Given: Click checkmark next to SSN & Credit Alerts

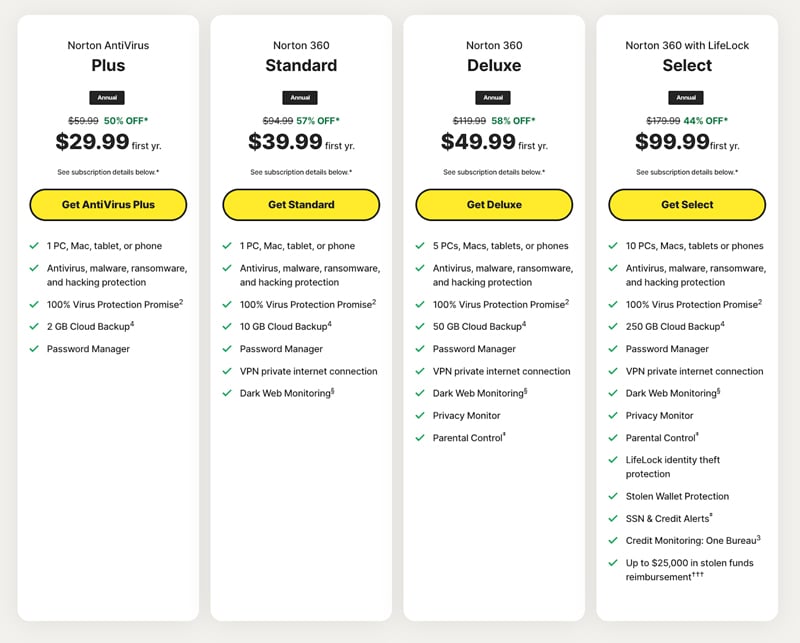Looking at the screenshot, I should pos(613,518).
